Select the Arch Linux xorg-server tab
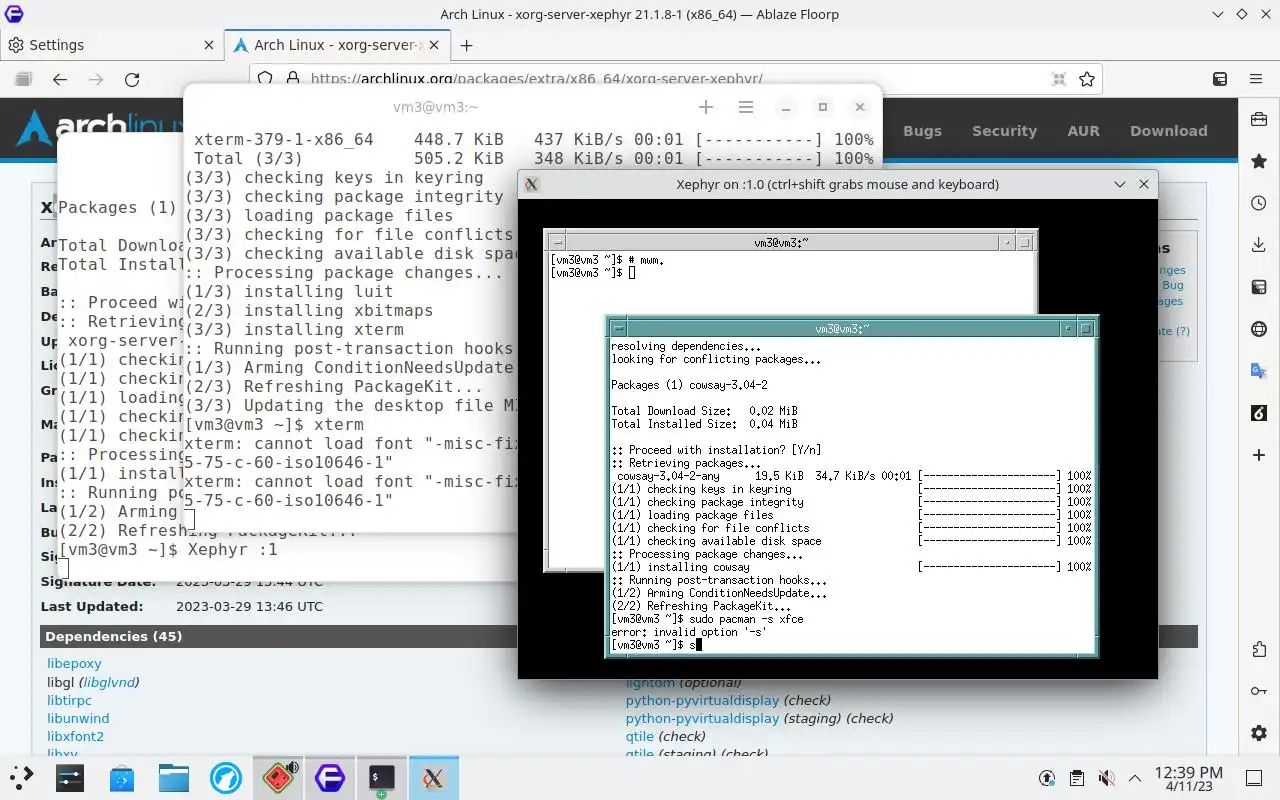The height and width of the screenshot is (800, 1280). pos(338,45)
